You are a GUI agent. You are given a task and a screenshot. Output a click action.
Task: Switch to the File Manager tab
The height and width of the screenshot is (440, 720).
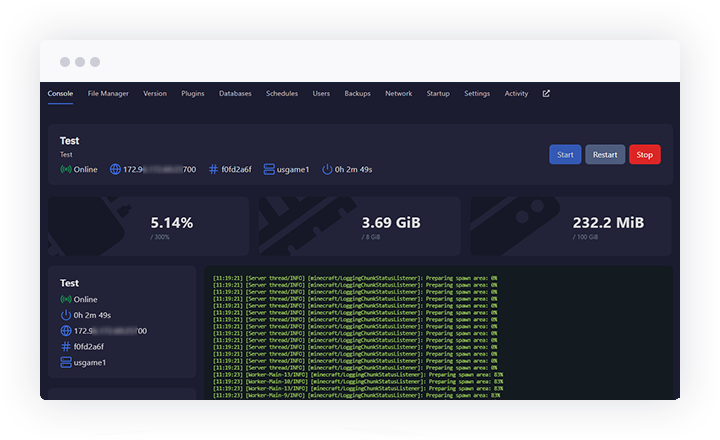click(x=108, y=93)
